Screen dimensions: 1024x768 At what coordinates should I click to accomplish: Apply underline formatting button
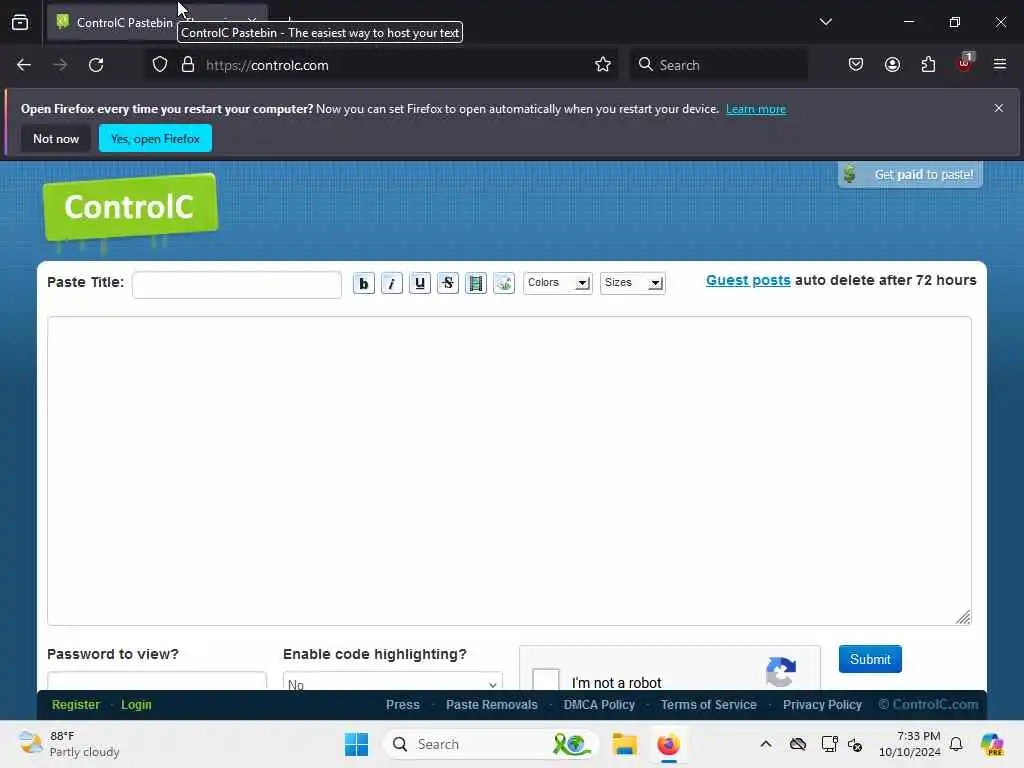pyautogui.click(x=420, y=283)
